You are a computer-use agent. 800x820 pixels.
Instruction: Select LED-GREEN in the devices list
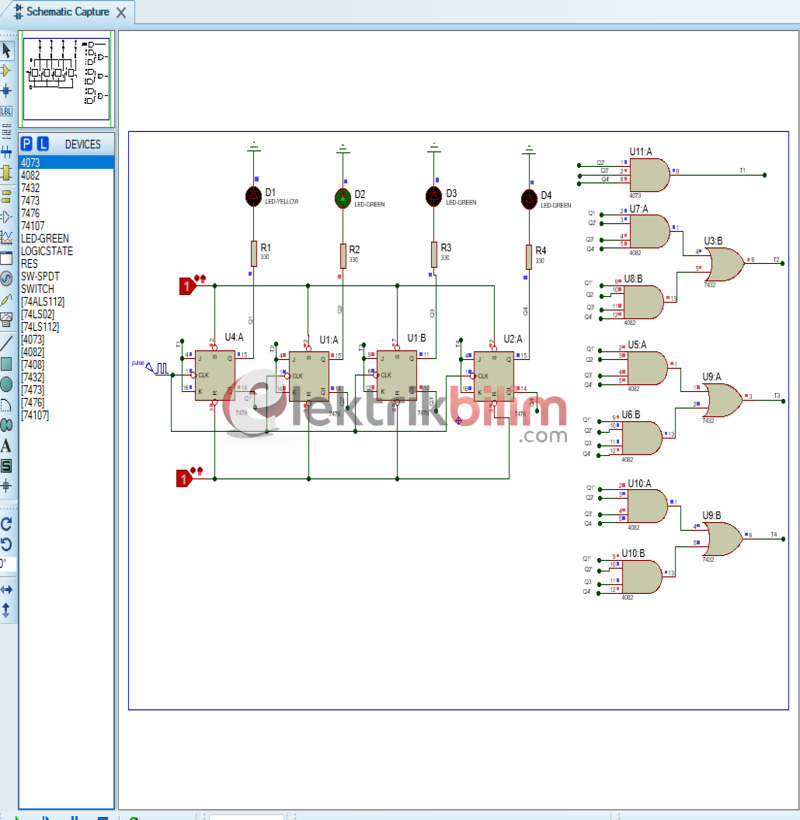[x=45, y=239]
